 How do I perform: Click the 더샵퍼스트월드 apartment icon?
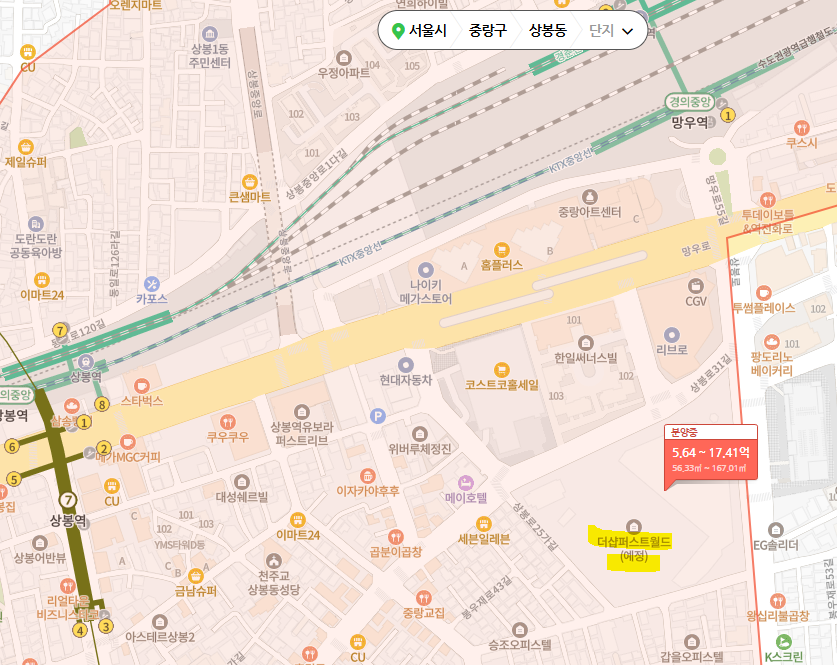point(634,526)
